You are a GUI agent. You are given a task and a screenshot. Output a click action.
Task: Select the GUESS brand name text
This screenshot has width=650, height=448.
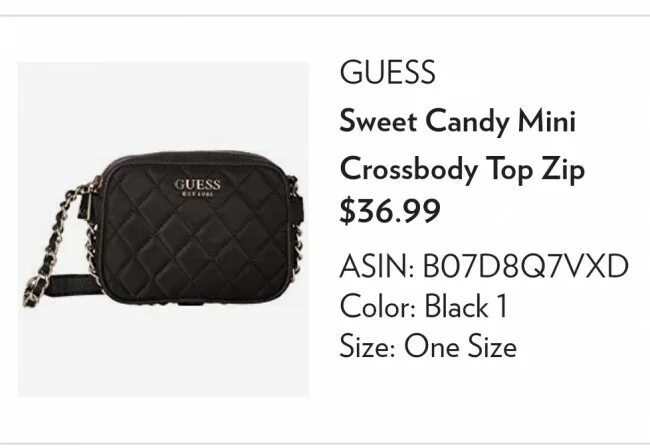388,74
